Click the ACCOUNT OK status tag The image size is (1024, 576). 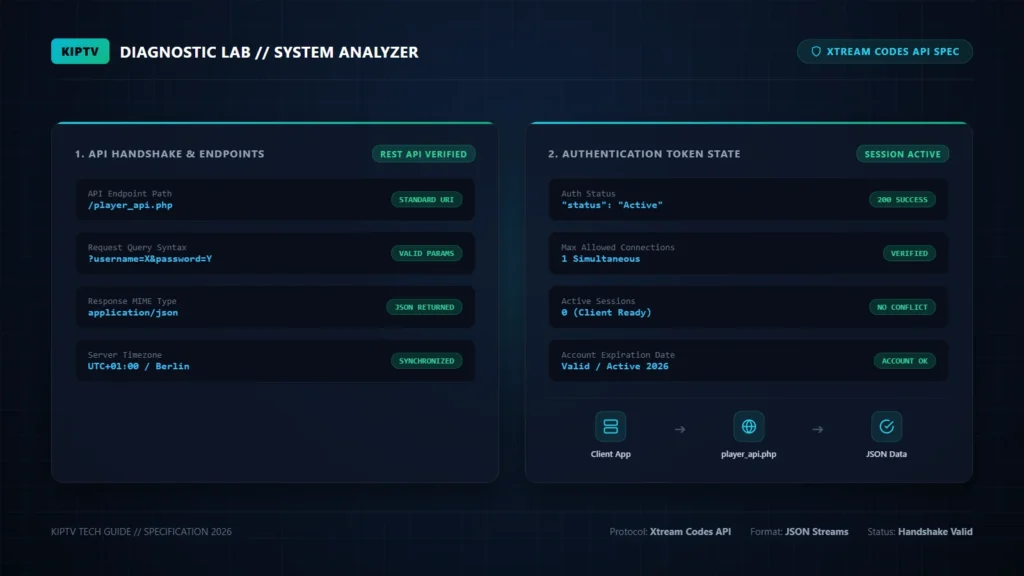click(x=904, y=360)
